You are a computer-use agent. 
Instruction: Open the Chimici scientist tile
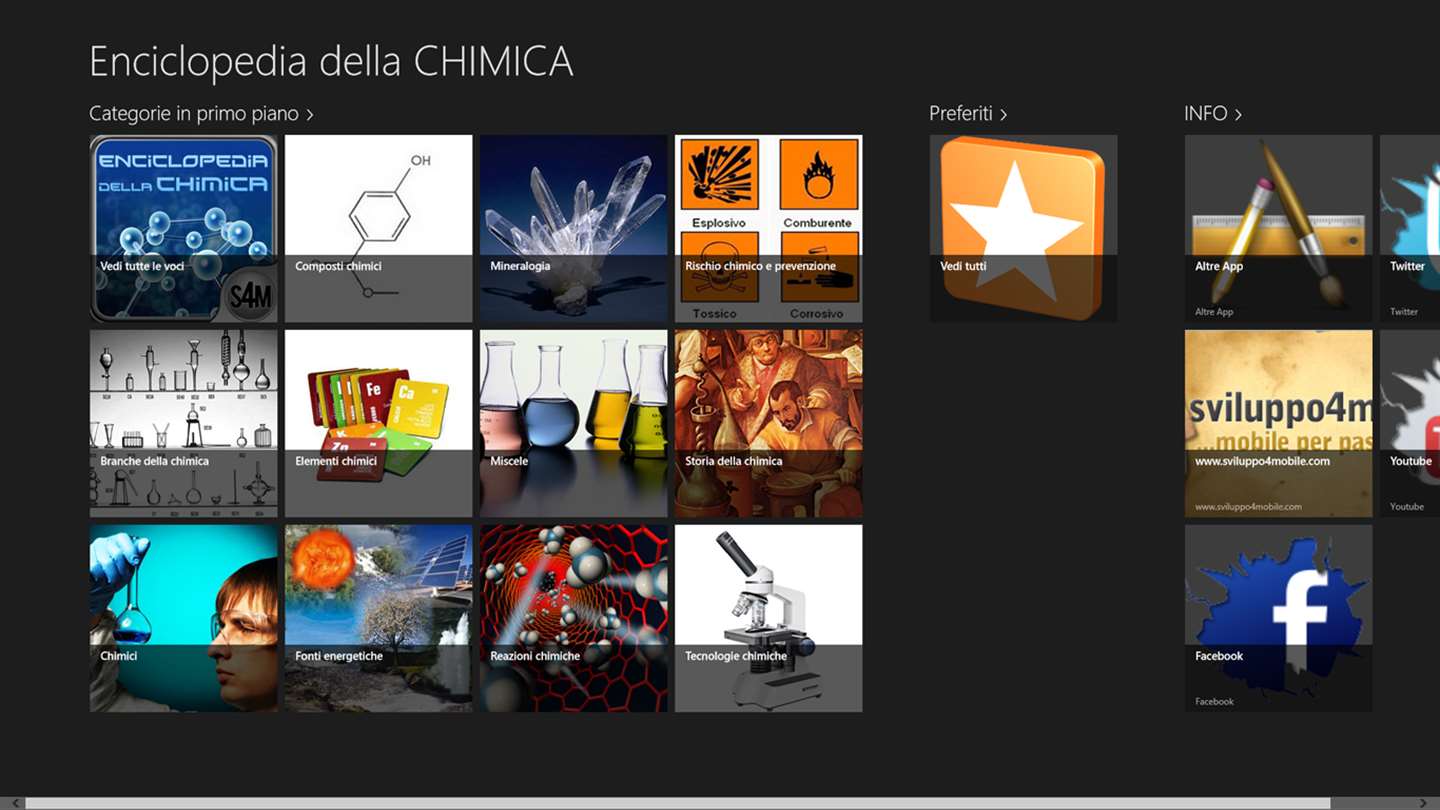click(x=183, y=618)
